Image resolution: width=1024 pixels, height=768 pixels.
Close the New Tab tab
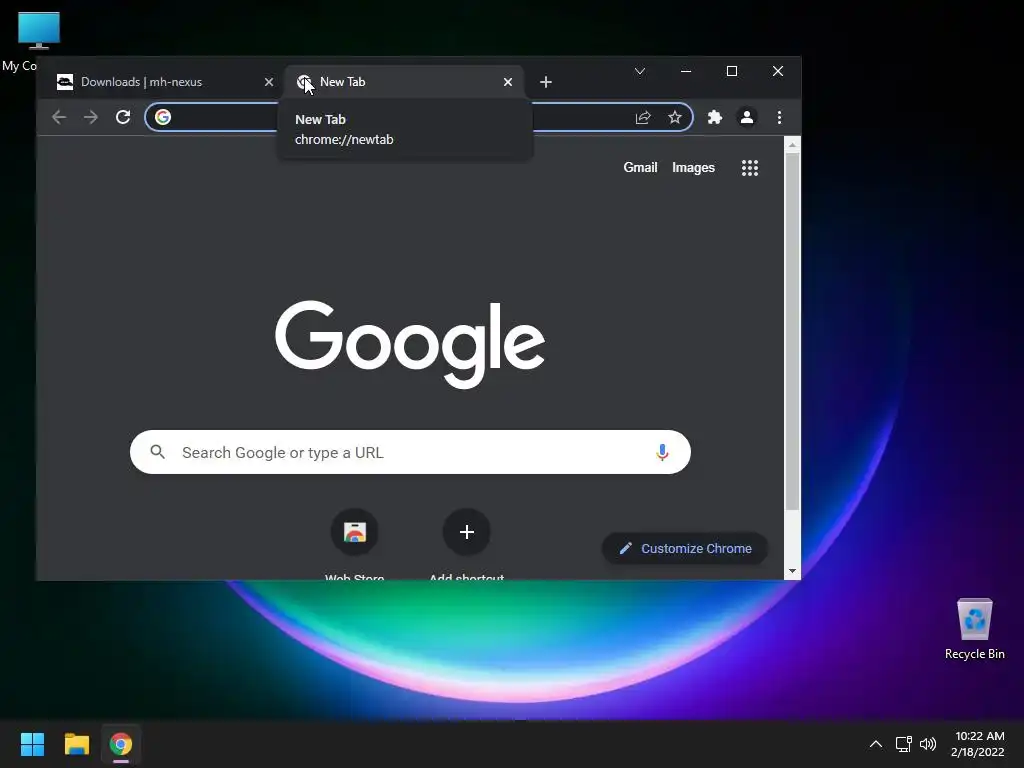click(507, 82)
